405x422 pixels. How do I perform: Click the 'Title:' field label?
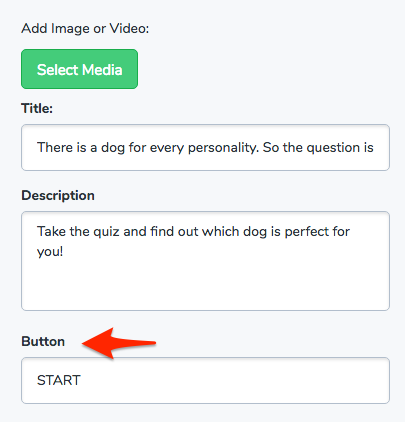pyautogui.click(x=37, y=109)
